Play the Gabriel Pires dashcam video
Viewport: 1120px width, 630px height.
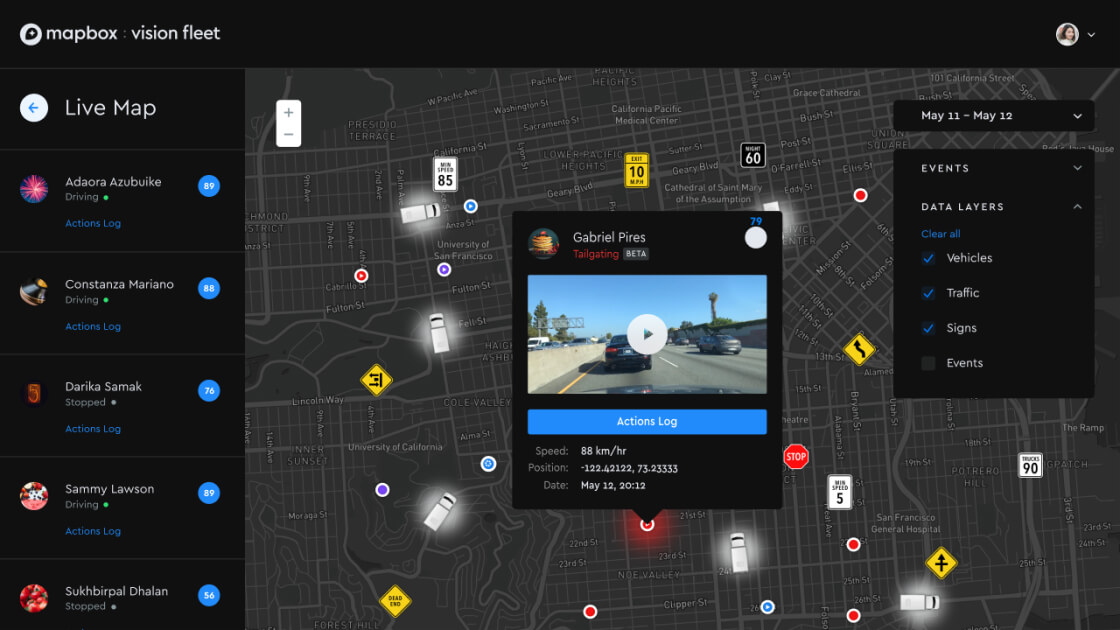(647, 334)
